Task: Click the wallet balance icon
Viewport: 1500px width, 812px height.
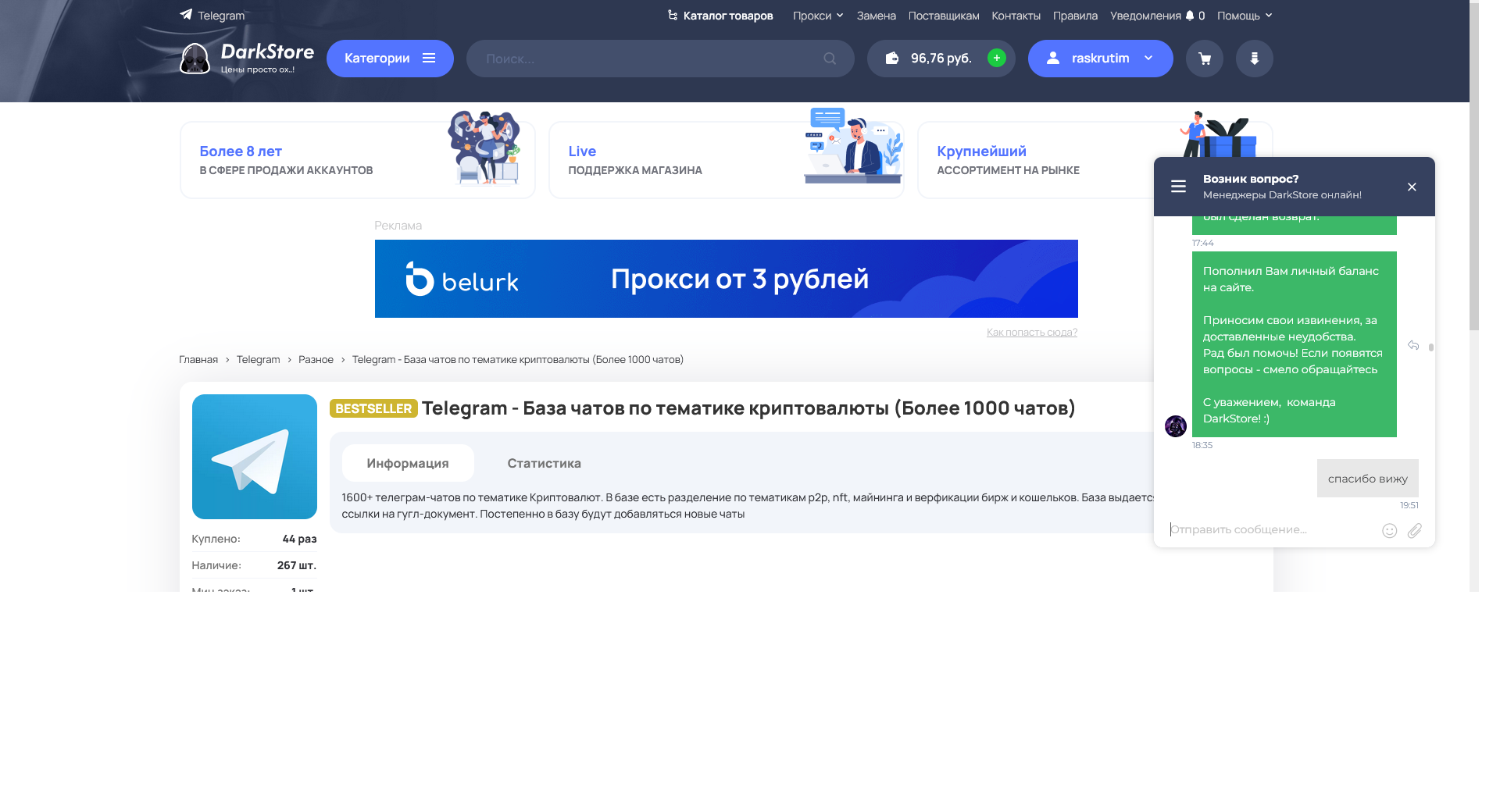Action: (x=892, y=59)
